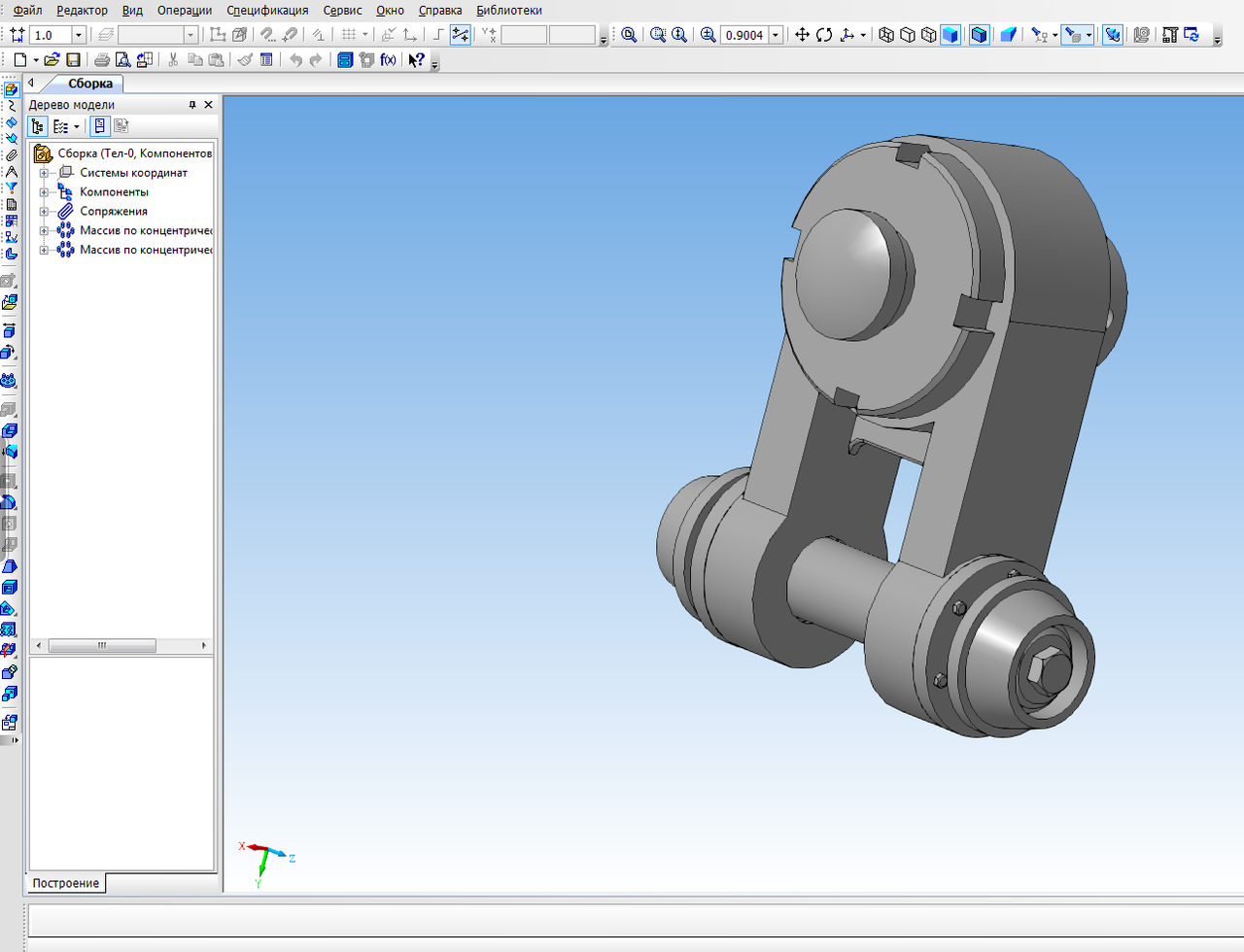Viewport: 1244px width, 952px height.
Task: Toggle shaded display mode
Action: point(950,35)
